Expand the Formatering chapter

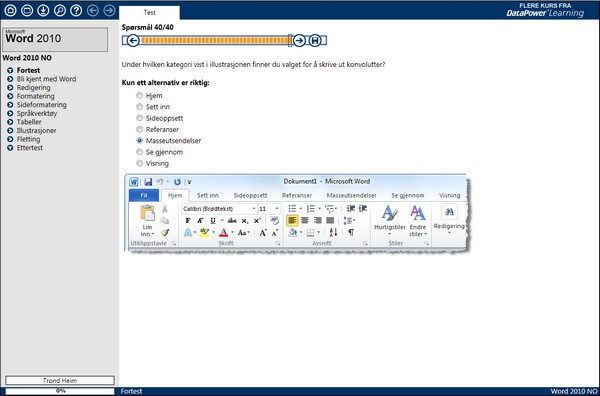click(10, 96)
